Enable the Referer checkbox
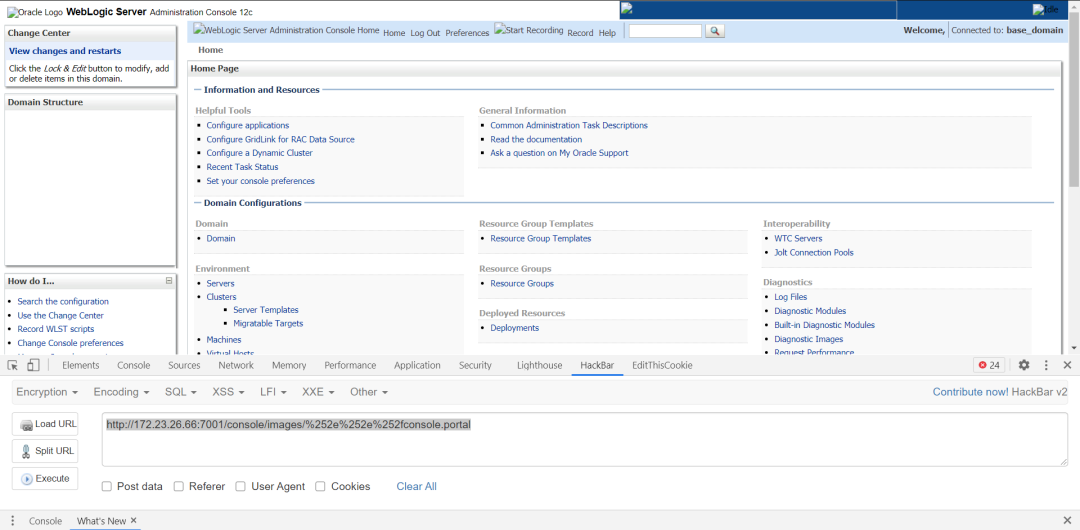1080x530 pixels. click(x=178, y=486)
